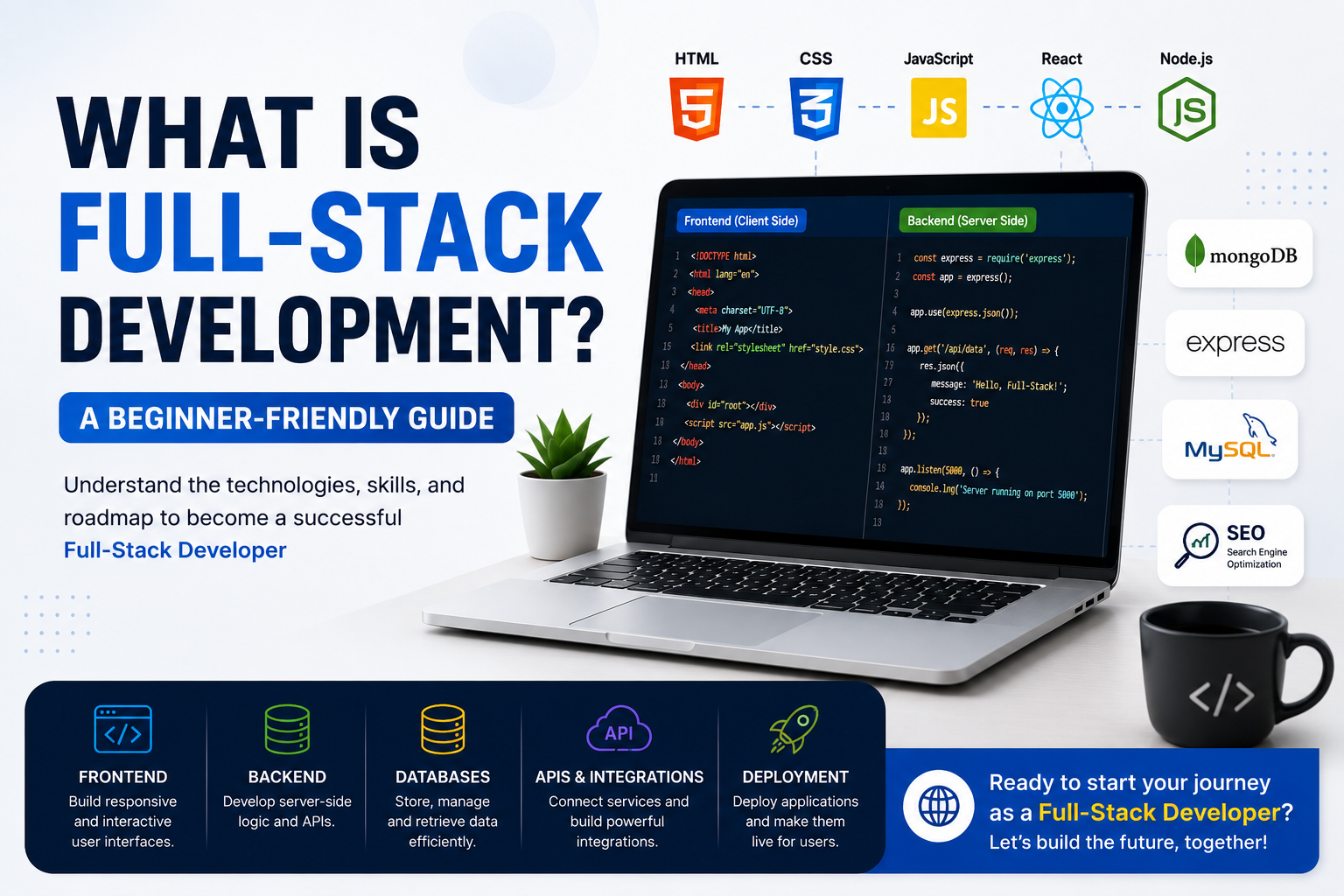This screenshot has height=896, width=1344.
Task: Click the script src="app.js" code line
Action: click(749, 425)
